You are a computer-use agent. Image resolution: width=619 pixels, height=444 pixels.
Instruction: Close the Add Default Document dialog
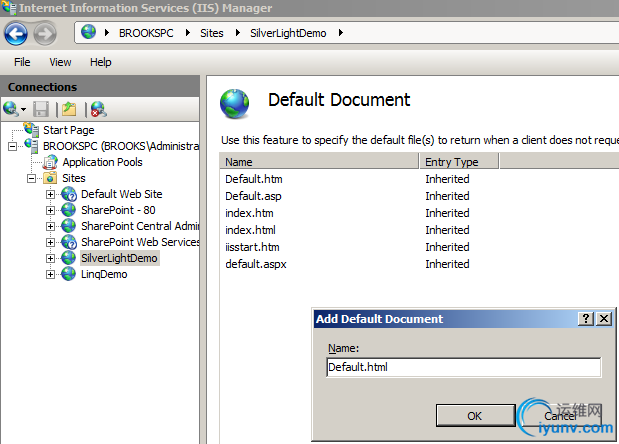604,318
